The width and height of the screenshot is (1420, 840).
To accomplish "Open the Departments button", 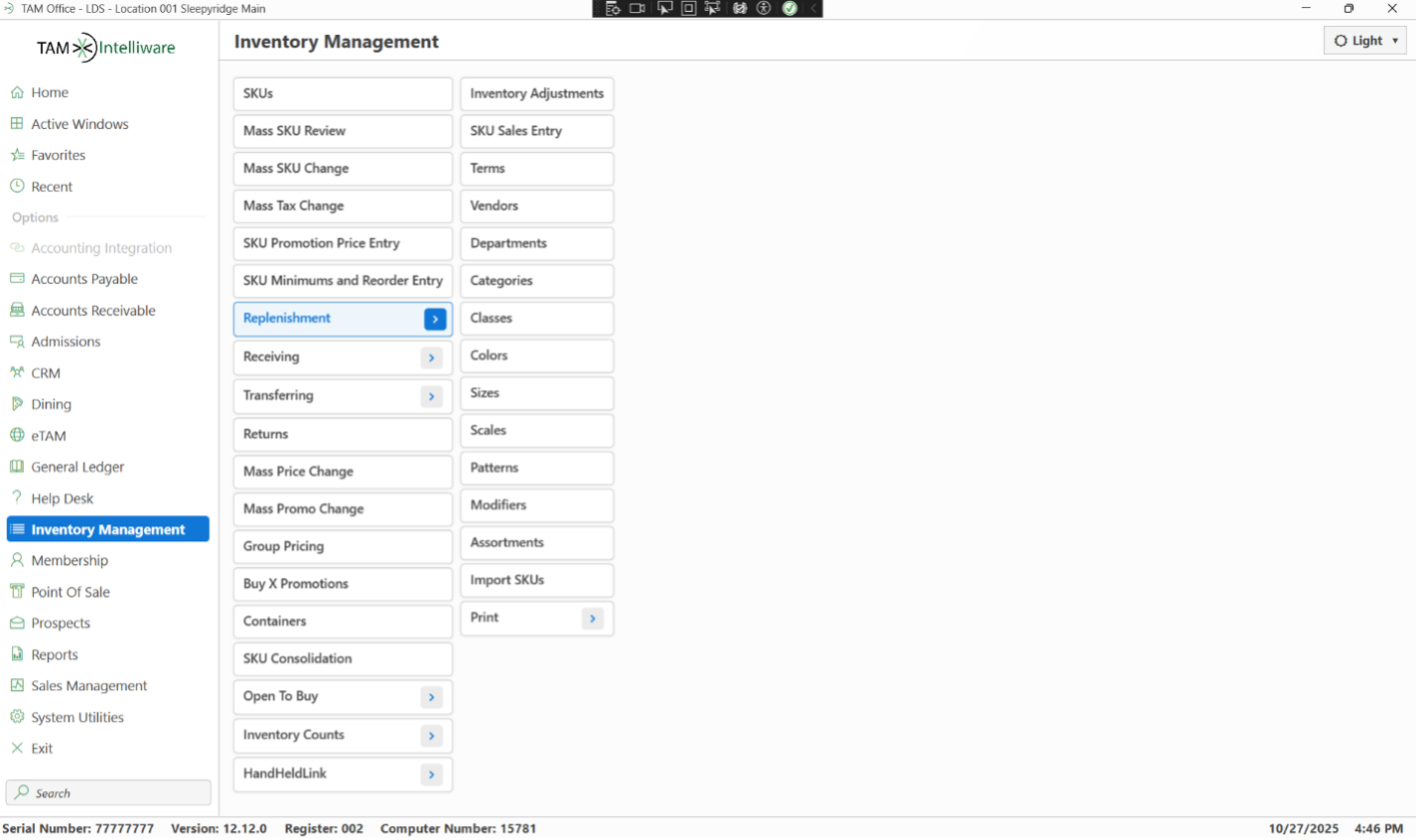I will [536, 243].
